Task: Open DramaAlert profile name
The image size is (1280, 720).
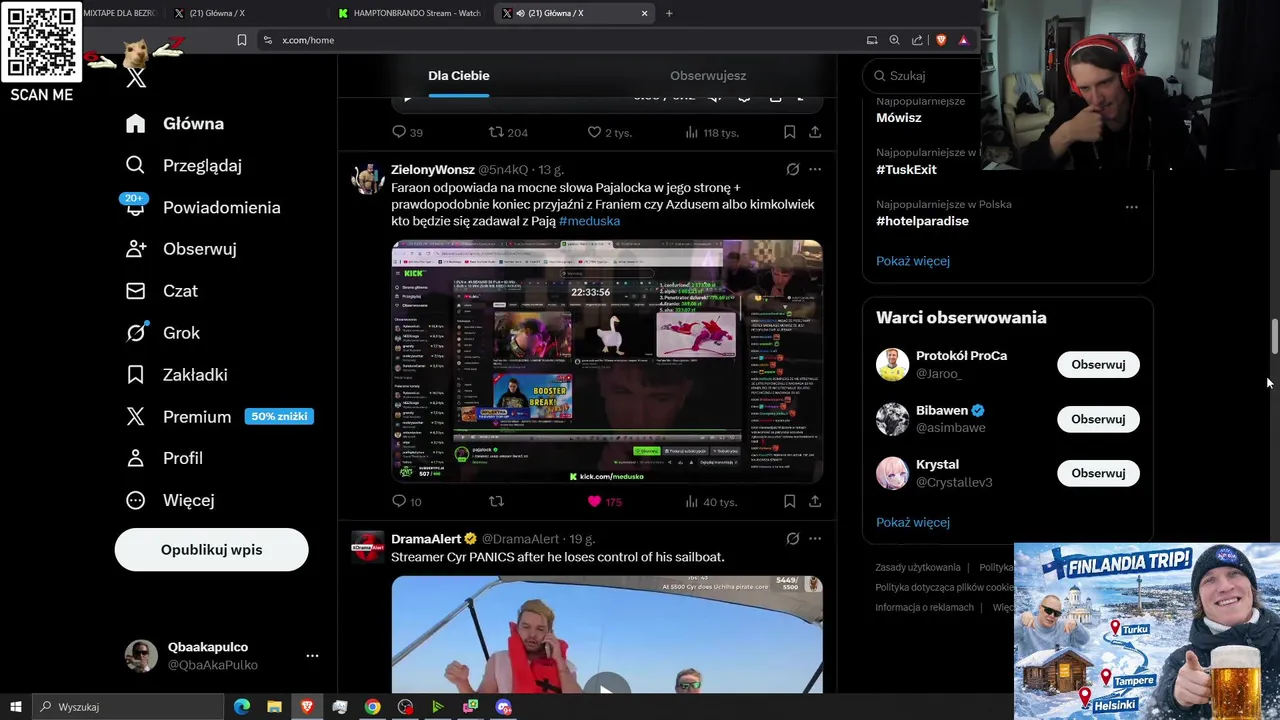Action: coord(426,539)
